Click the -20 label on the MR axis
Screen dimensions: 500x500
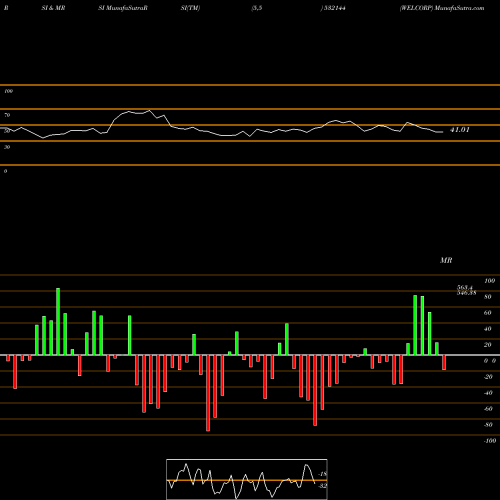pos(488,377)
